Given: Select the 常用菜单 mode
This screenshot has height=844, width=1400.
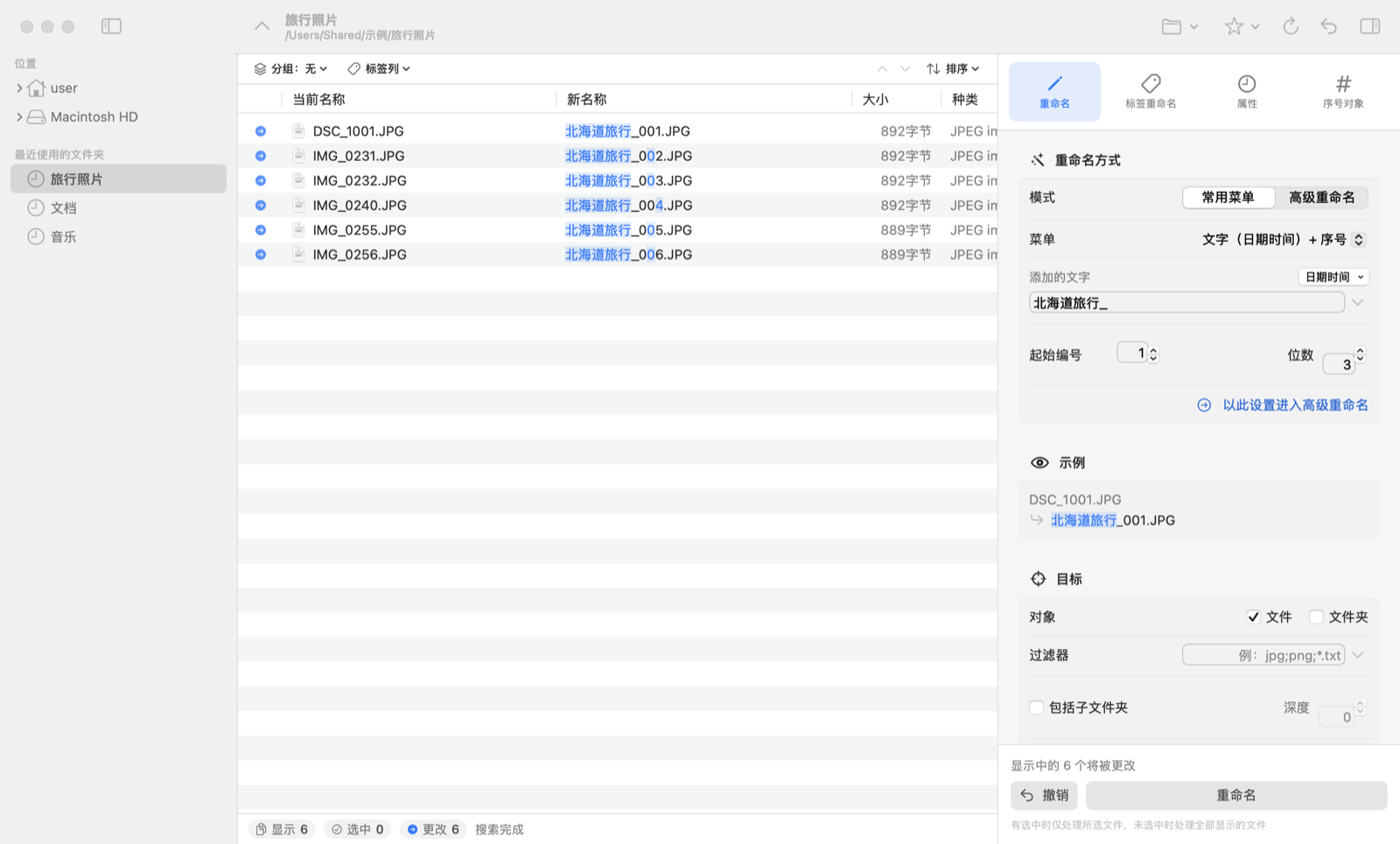Looking at the screenshot, I should pyautogui.click(x=1228, y=197).
